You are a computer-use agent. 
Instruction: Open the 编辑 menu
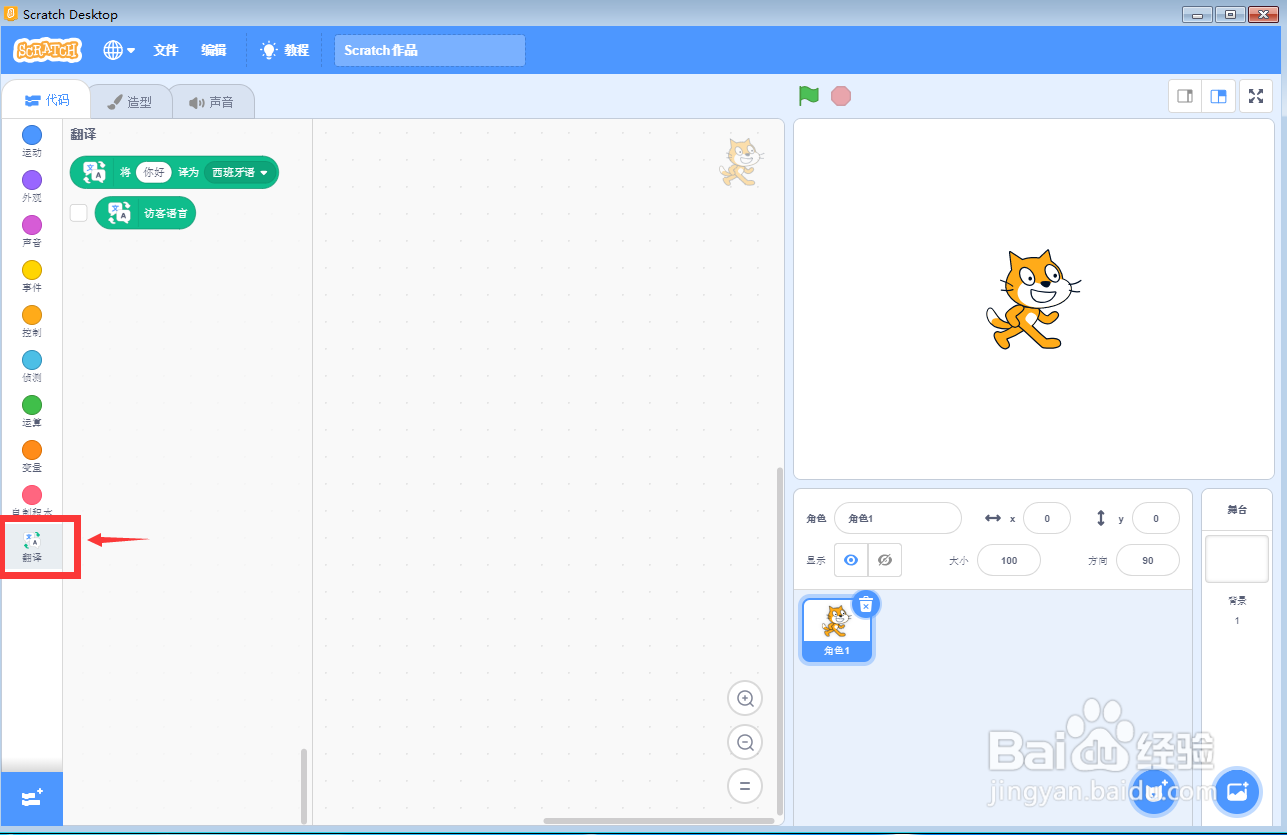coord(213,50)
